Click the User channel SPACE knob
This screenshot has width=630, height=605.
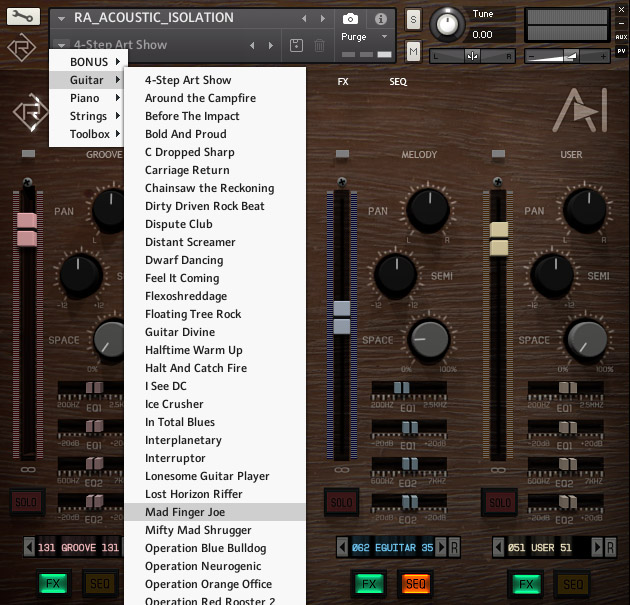584,339
